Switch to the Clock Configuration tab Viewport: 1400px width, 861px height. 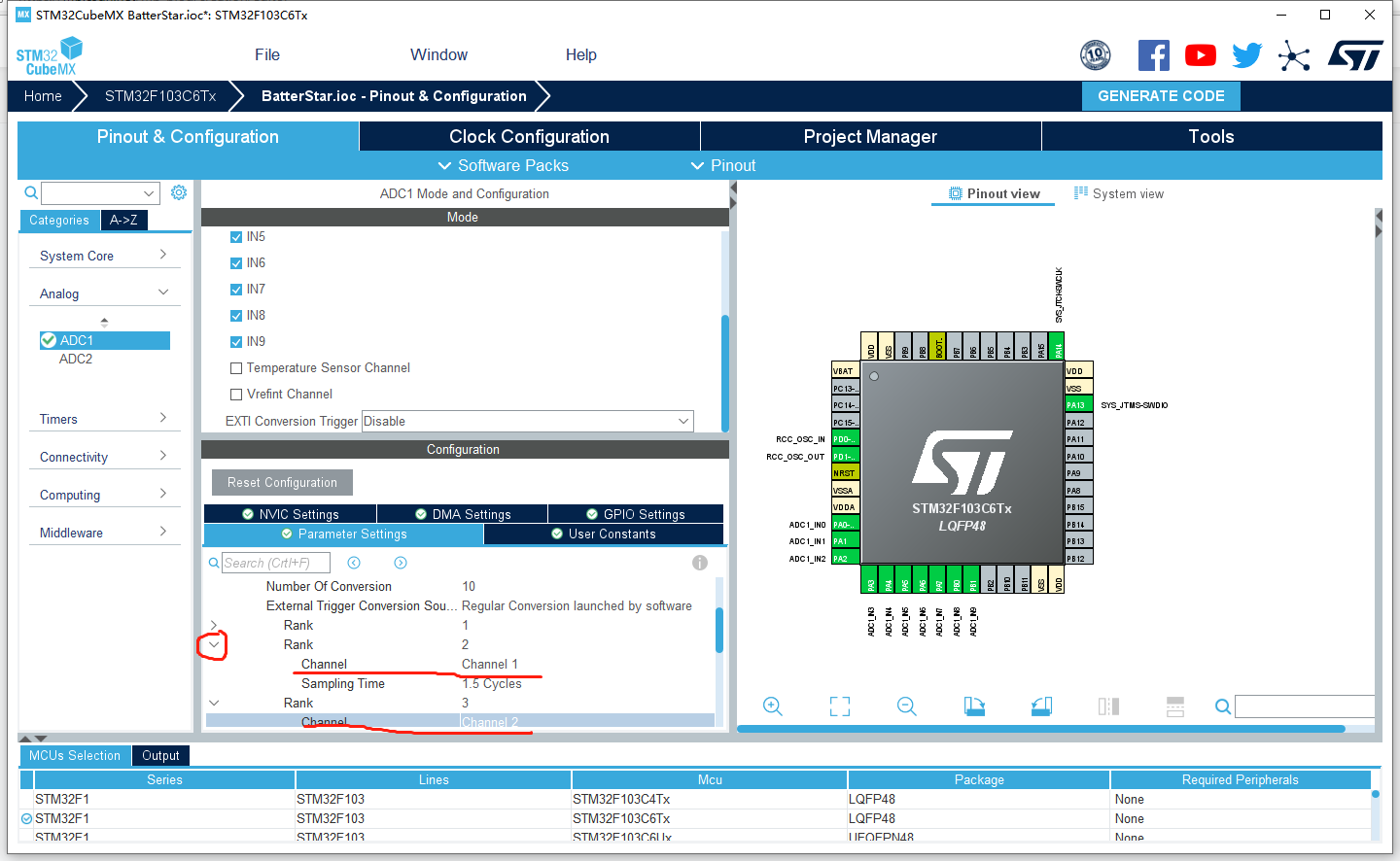530,136
